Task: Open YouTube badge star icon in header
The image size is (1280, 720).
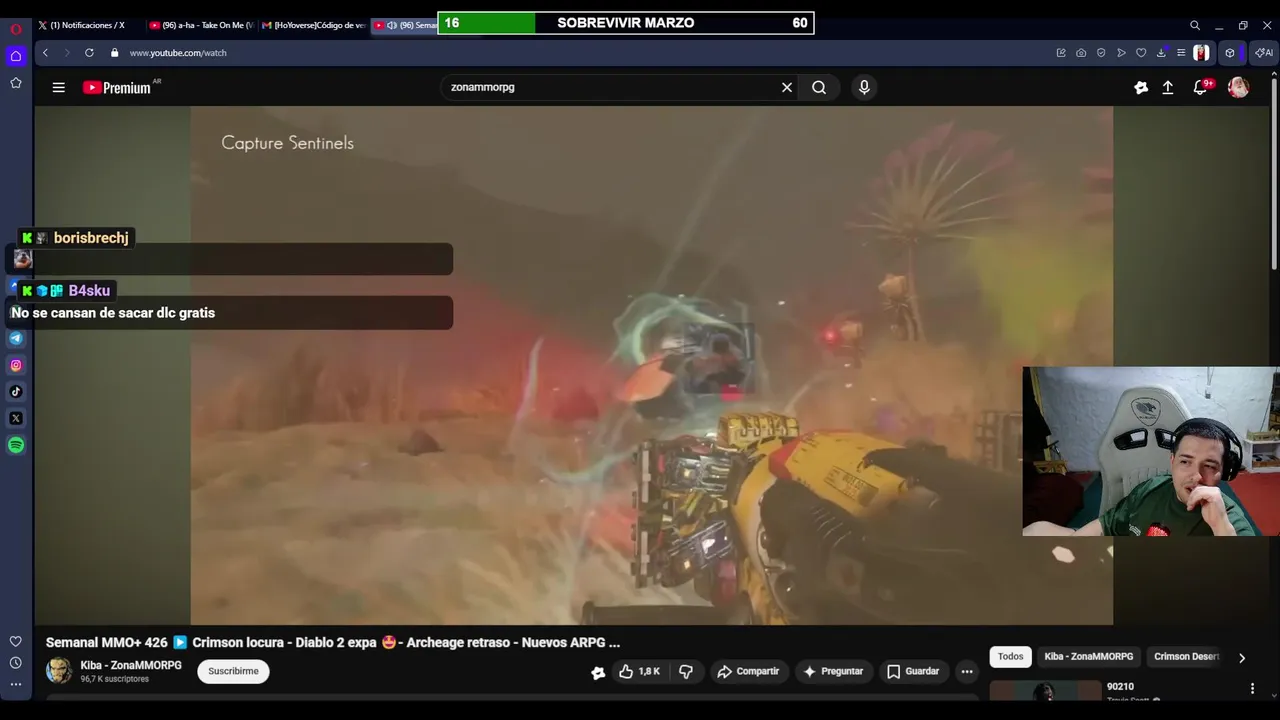Action: click(1141, 88)
